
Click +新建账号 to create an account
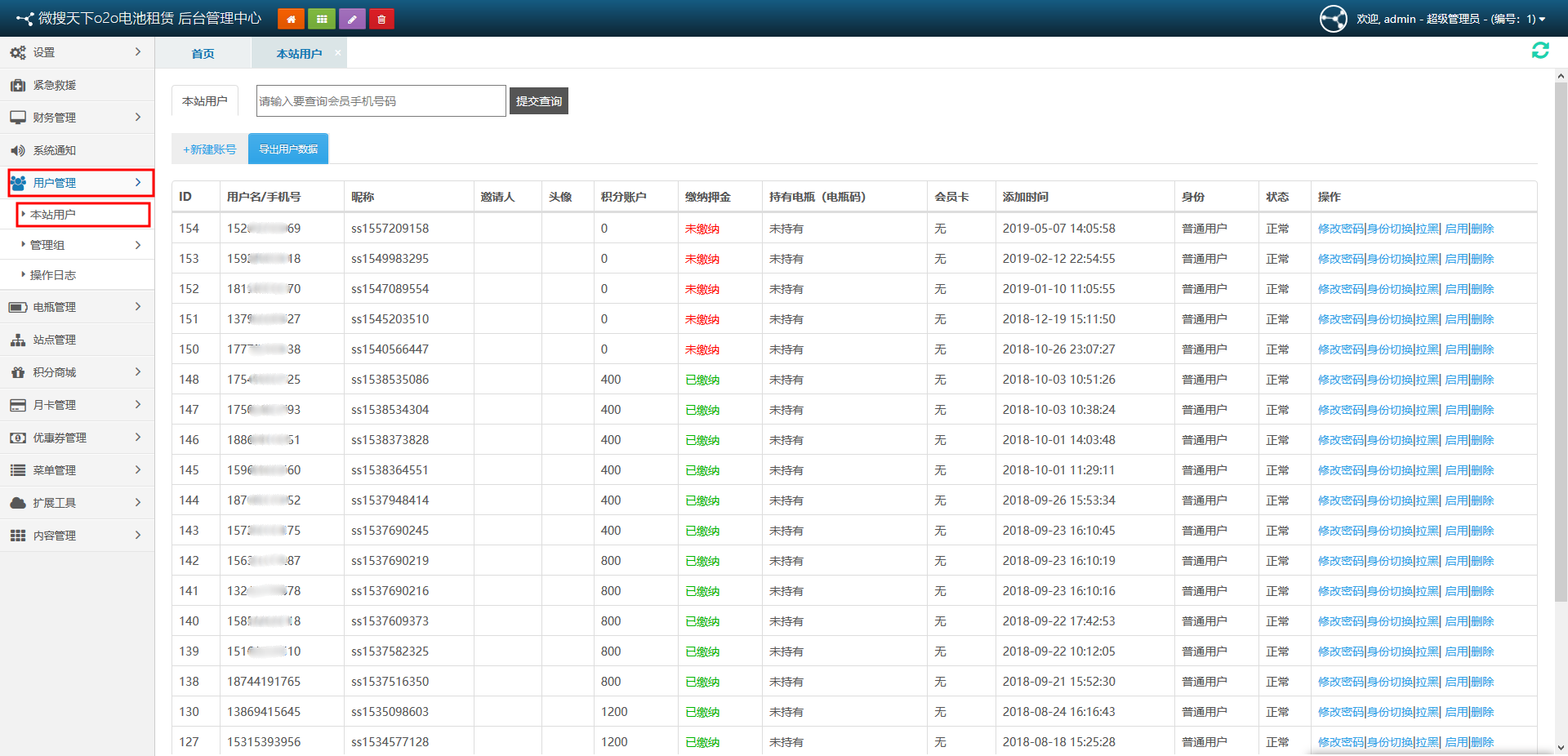click(x=210, y=149)
